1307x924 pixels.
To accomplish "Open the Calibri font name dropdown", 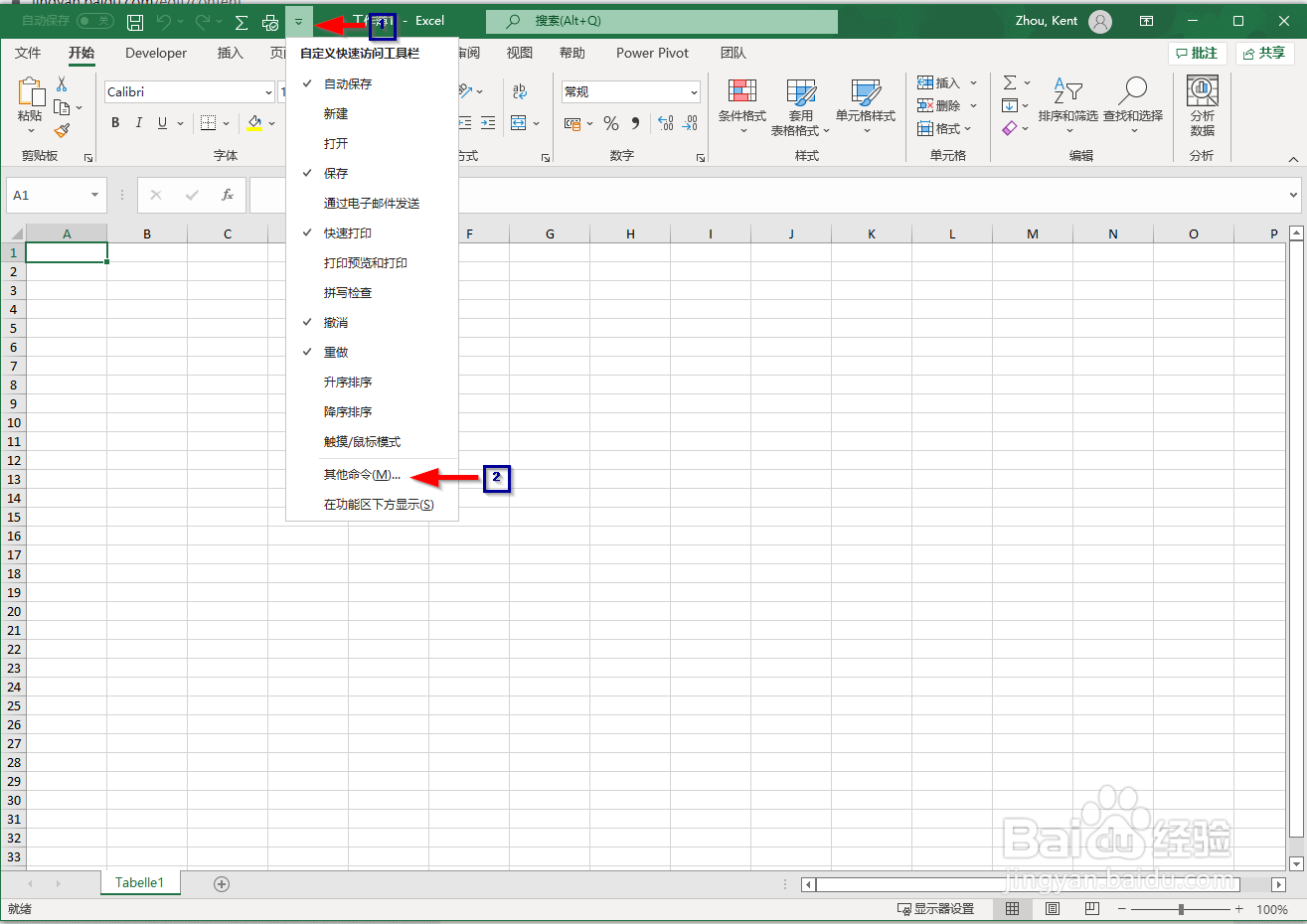I will click(x=268, y=91).
